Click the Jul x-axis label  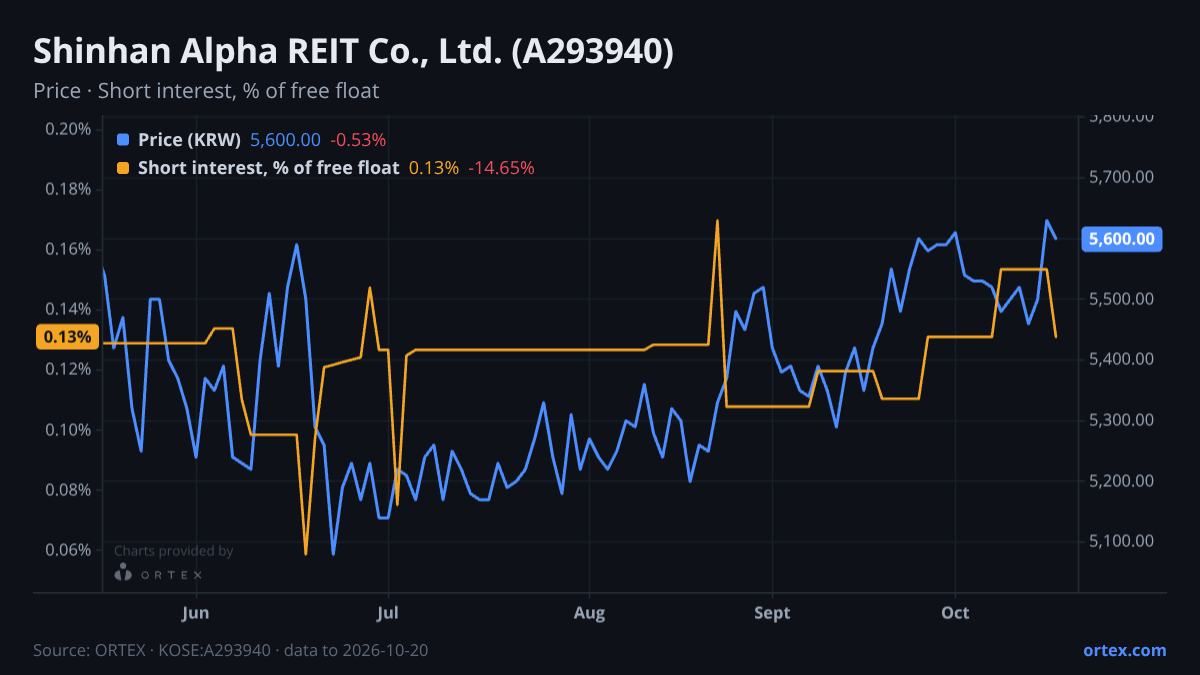[x=389, y=613]
